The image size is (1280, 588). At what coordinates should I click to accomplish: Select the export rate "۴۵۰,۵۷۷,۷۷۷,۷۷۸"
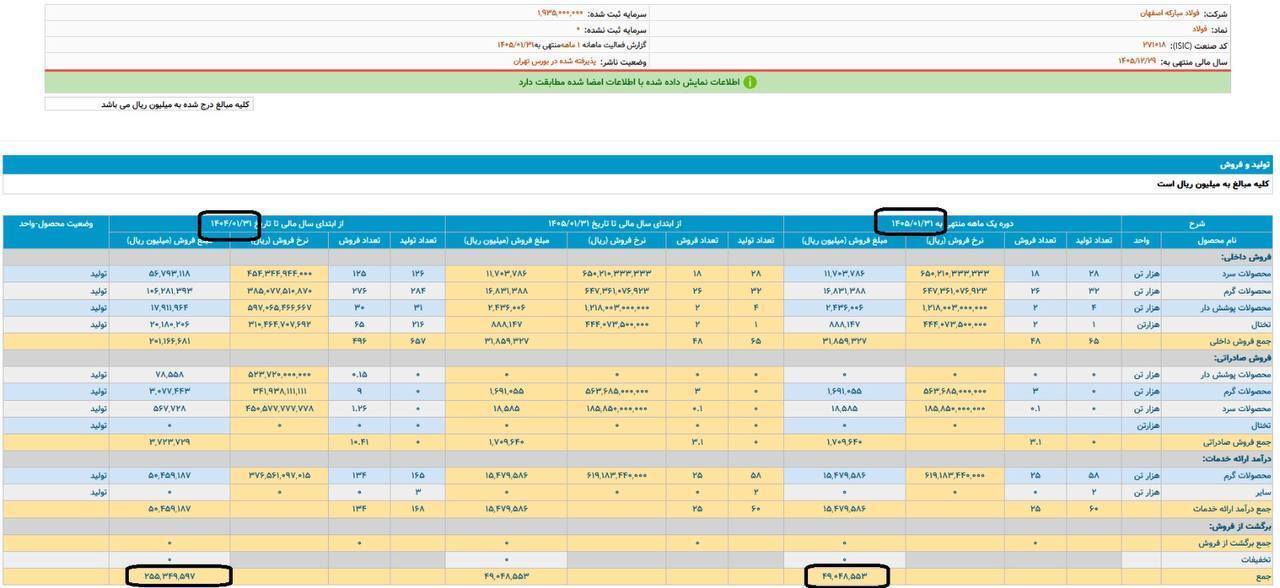tap(278, 408)
